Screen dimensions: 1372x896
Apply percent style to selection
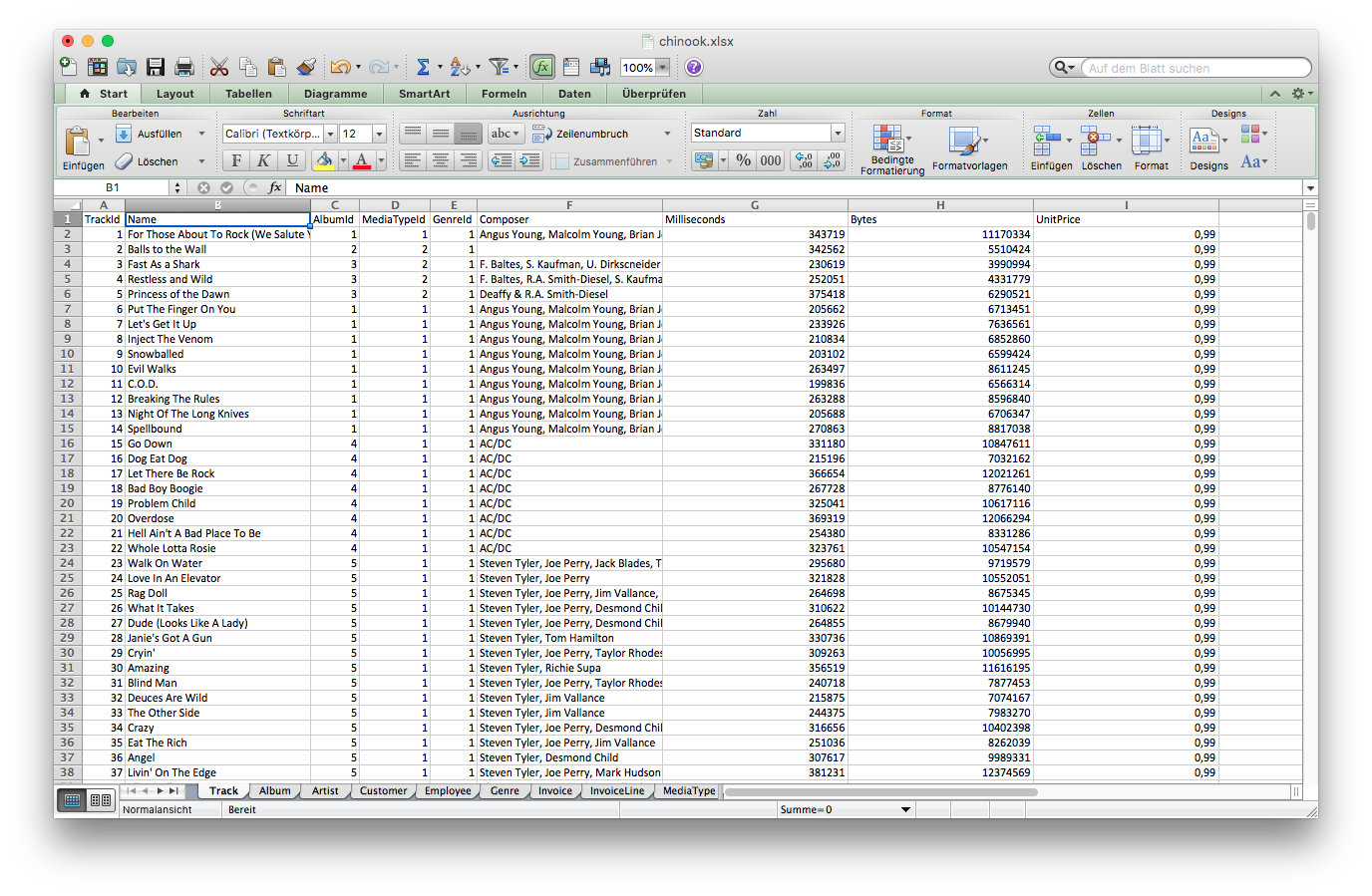[743, 160]
